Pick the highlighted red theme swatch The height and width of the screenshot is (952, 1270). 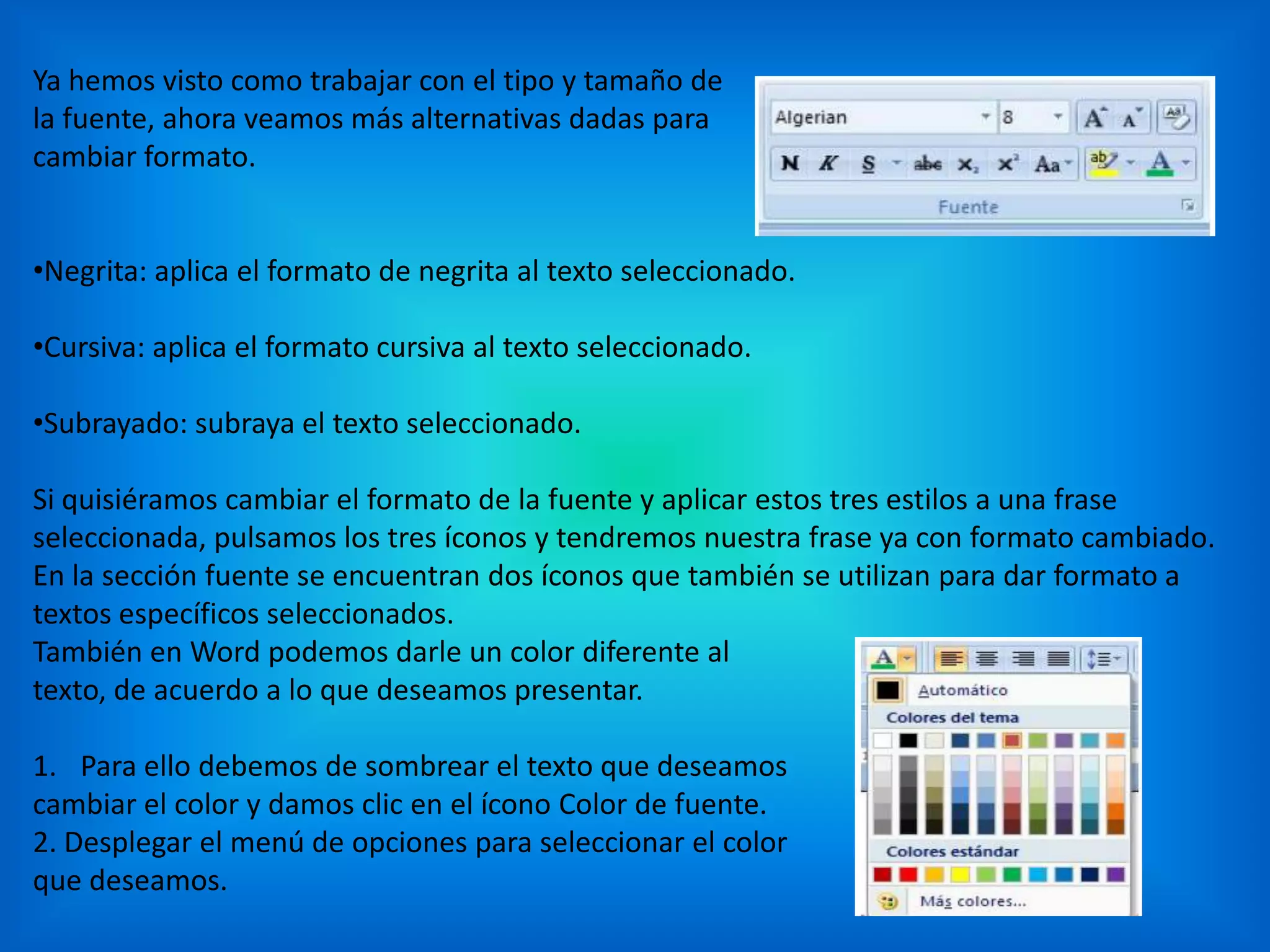pyautogui.click(x=1012, y=740)
